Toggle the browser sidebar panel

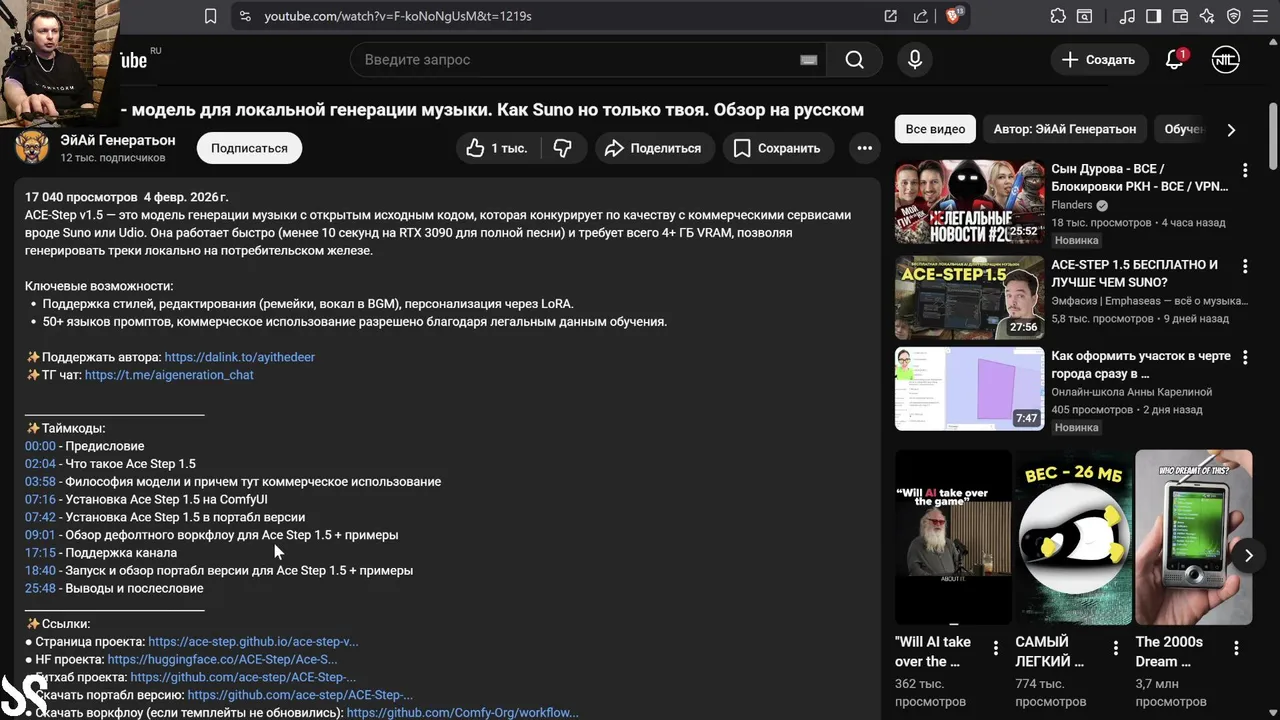click(1153, 16)
